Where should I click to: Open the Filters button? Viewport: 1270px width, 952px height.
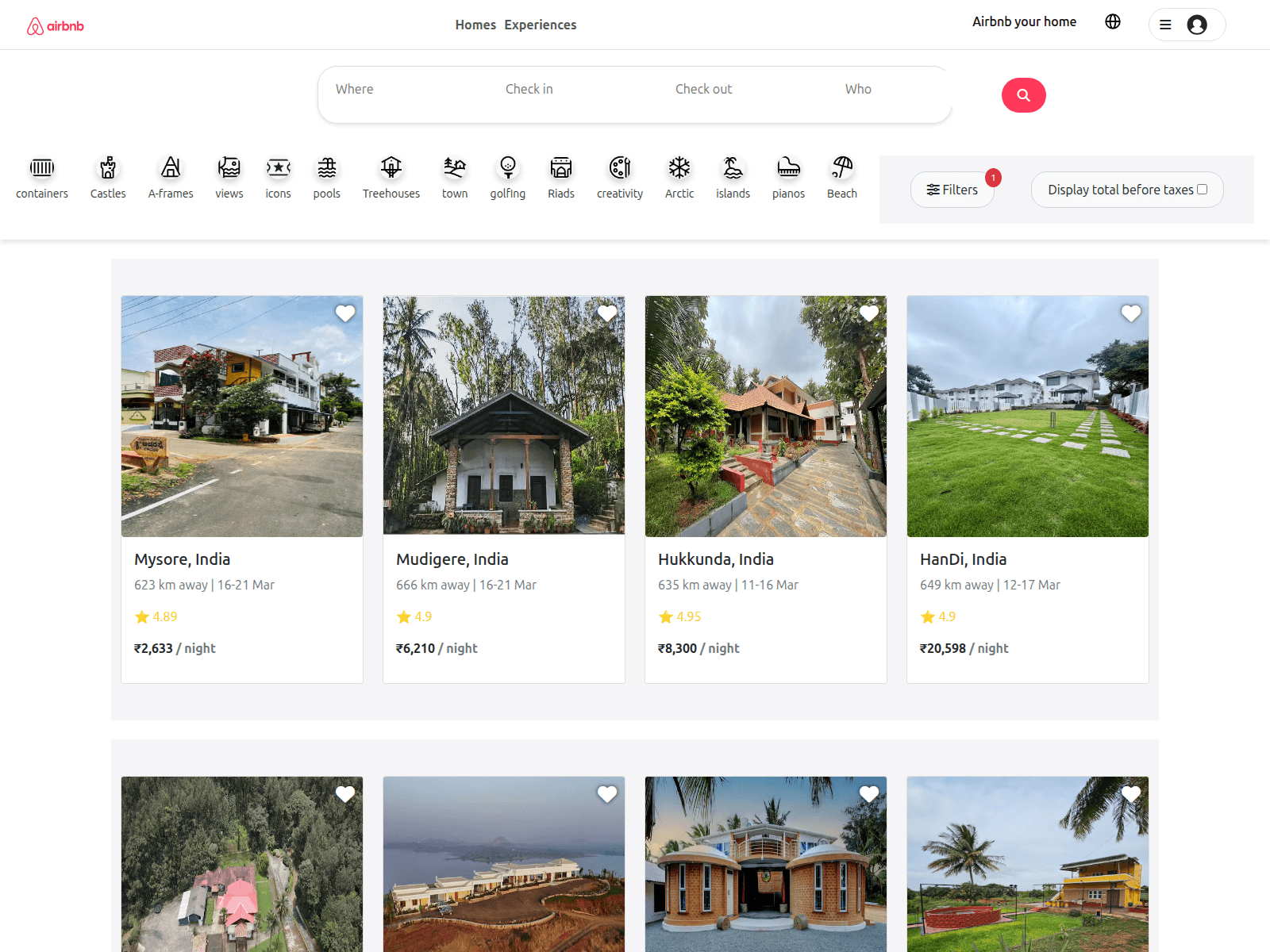(952, 190)
